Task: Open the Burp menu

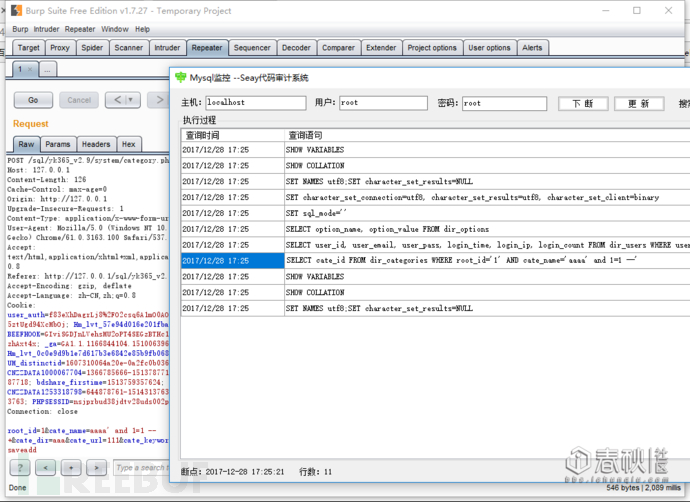Action: 20,29
